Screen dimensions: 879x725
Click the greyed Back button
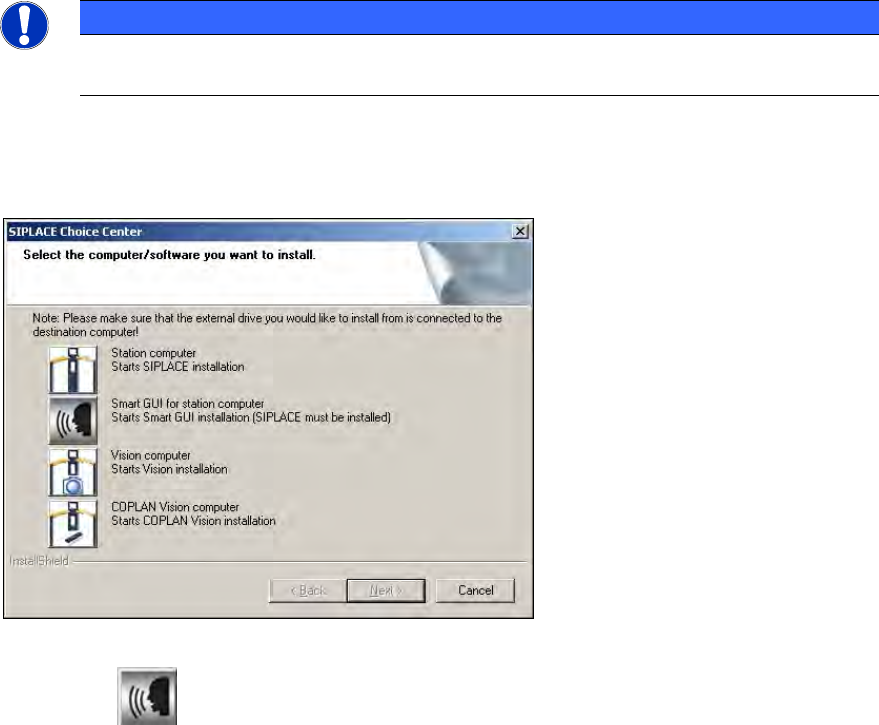(307, 590)
